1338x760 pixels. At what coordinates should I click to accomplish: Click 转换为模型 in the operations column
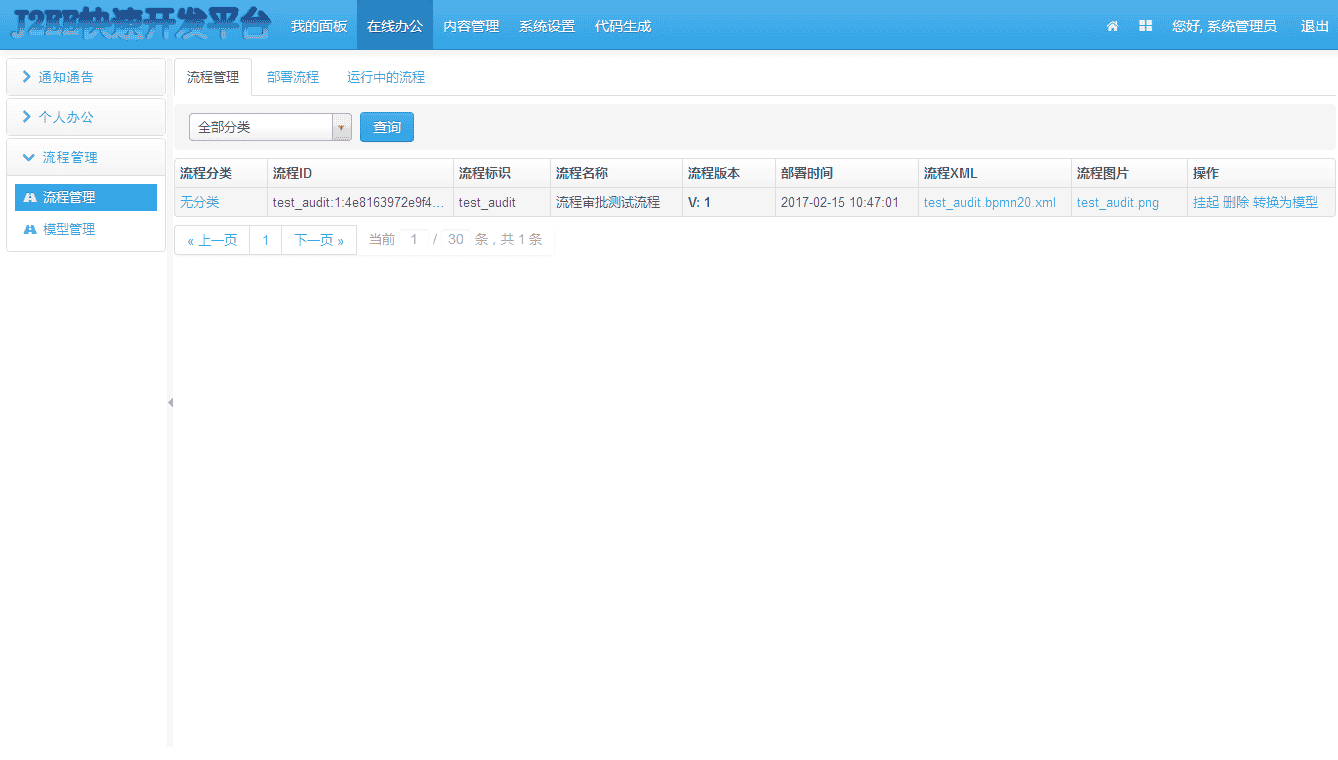[1286, 202]
